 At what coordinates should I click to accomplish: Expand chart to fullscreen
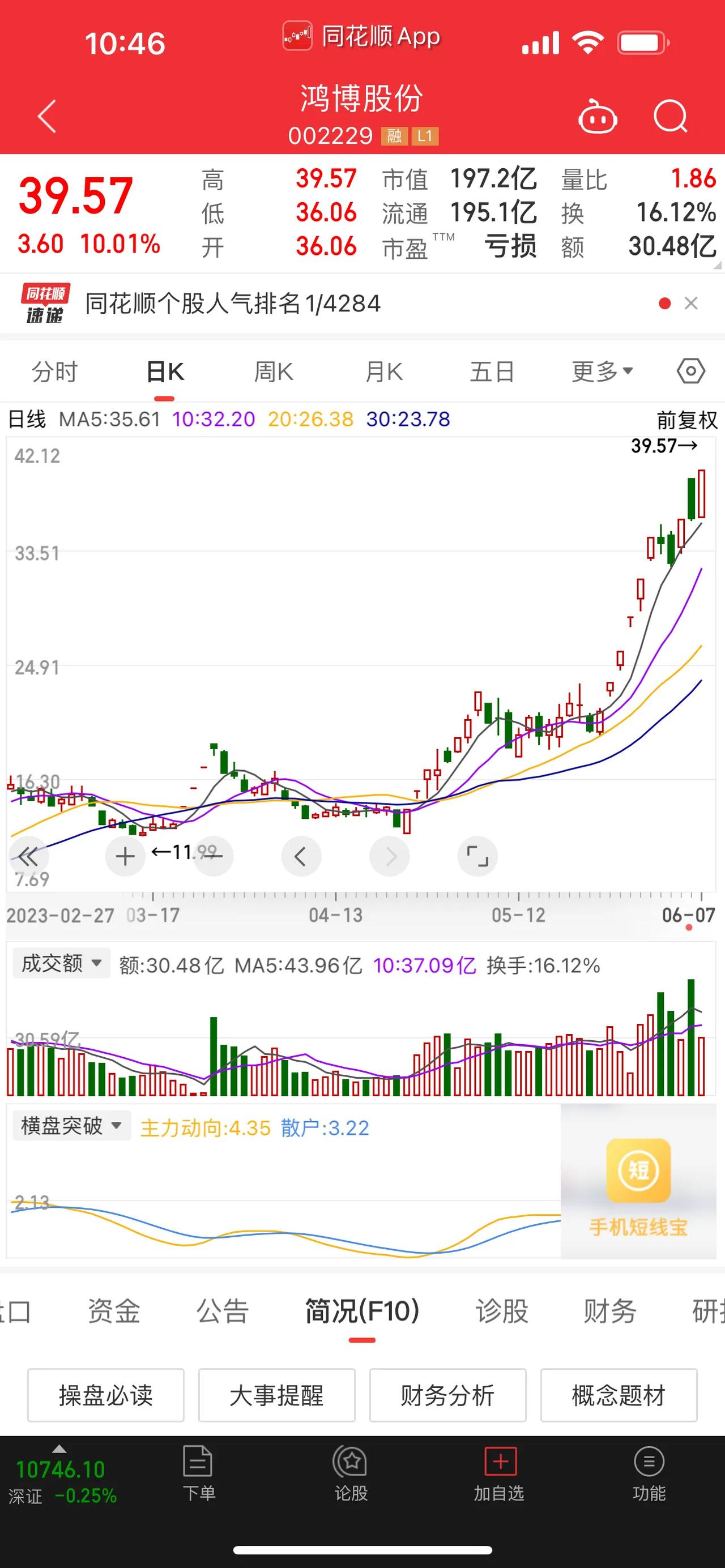477,856
